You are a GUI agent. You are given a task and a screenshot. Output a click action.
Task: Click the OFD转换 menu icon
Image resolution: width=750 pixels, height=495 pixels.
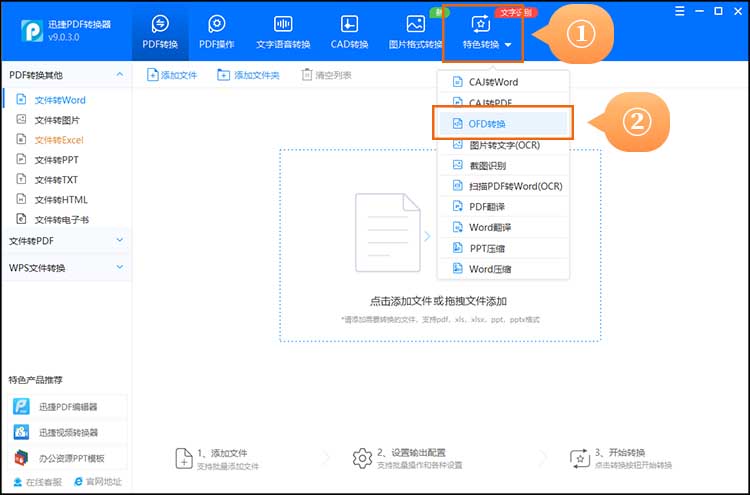(x=458, y=123)
